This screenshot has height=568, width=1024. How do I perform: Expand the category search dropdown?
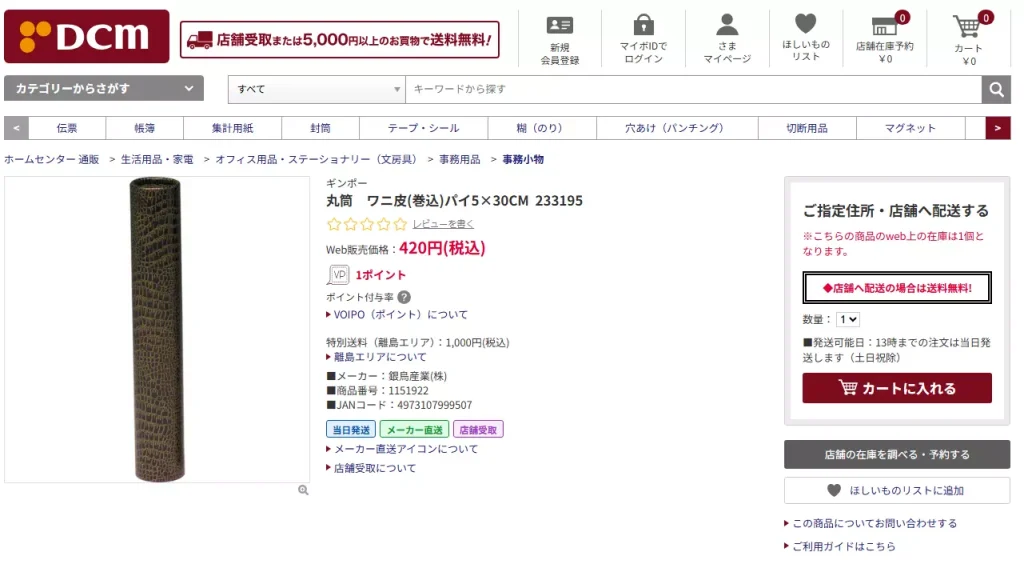point(104,88)
